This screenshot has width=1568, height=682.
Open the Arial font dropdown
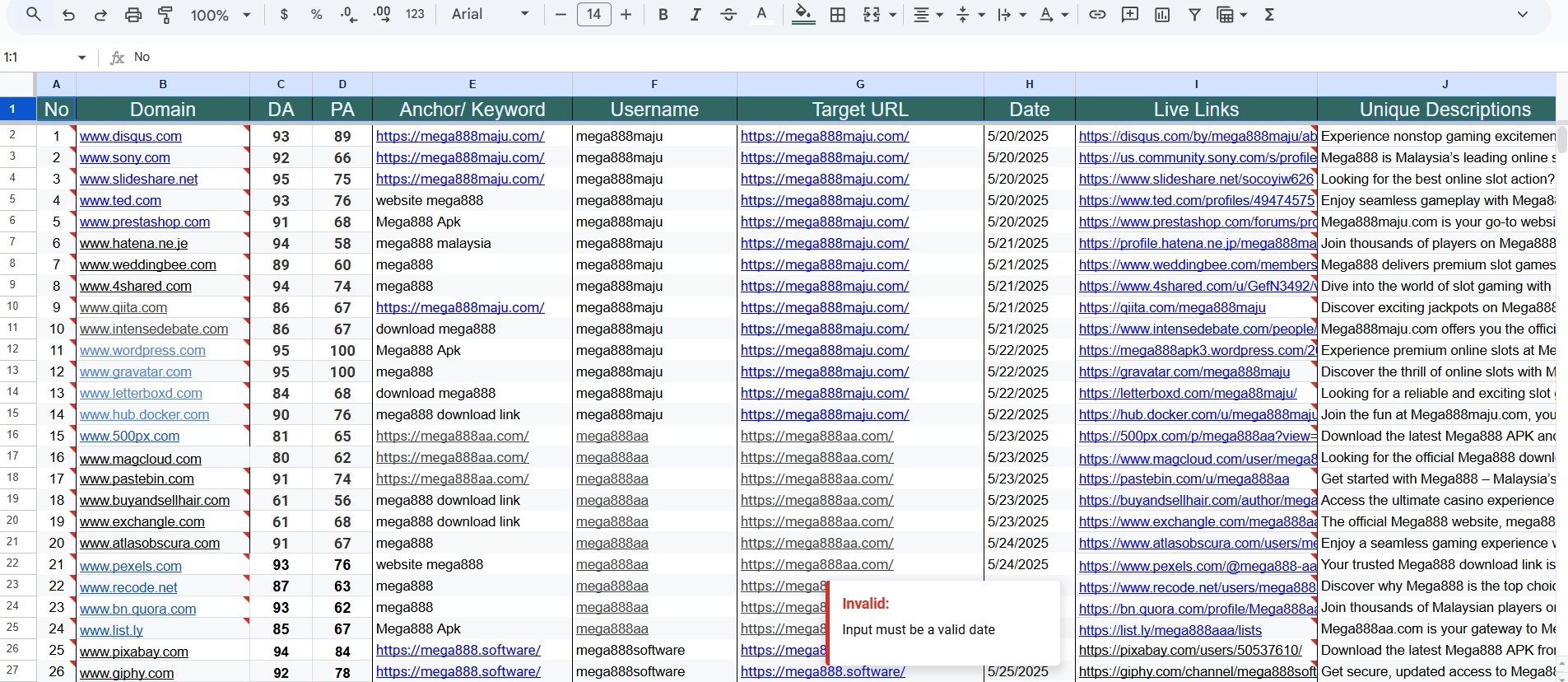click(x=491, y=15)
